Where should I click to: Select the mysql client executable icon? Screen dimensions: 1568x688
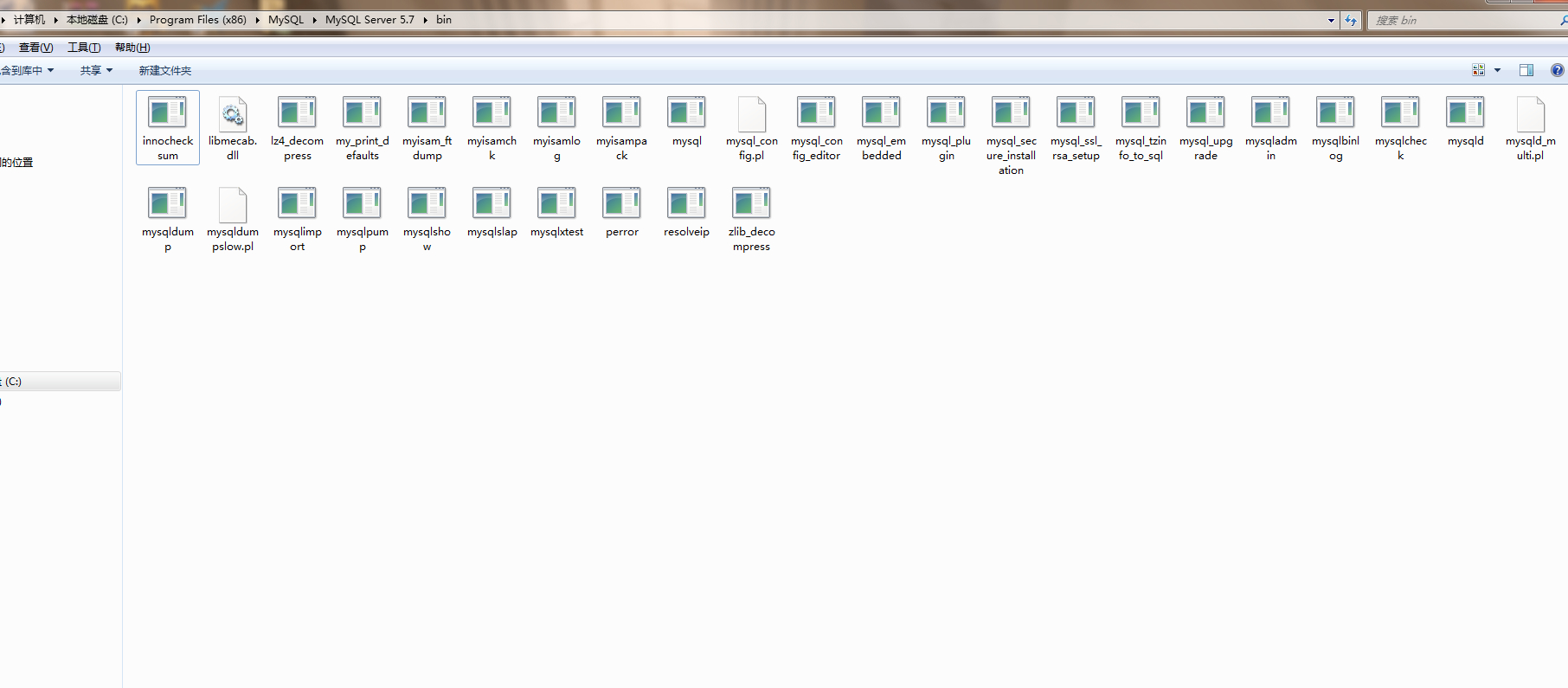pyautogui.click(x=687, y=113)
